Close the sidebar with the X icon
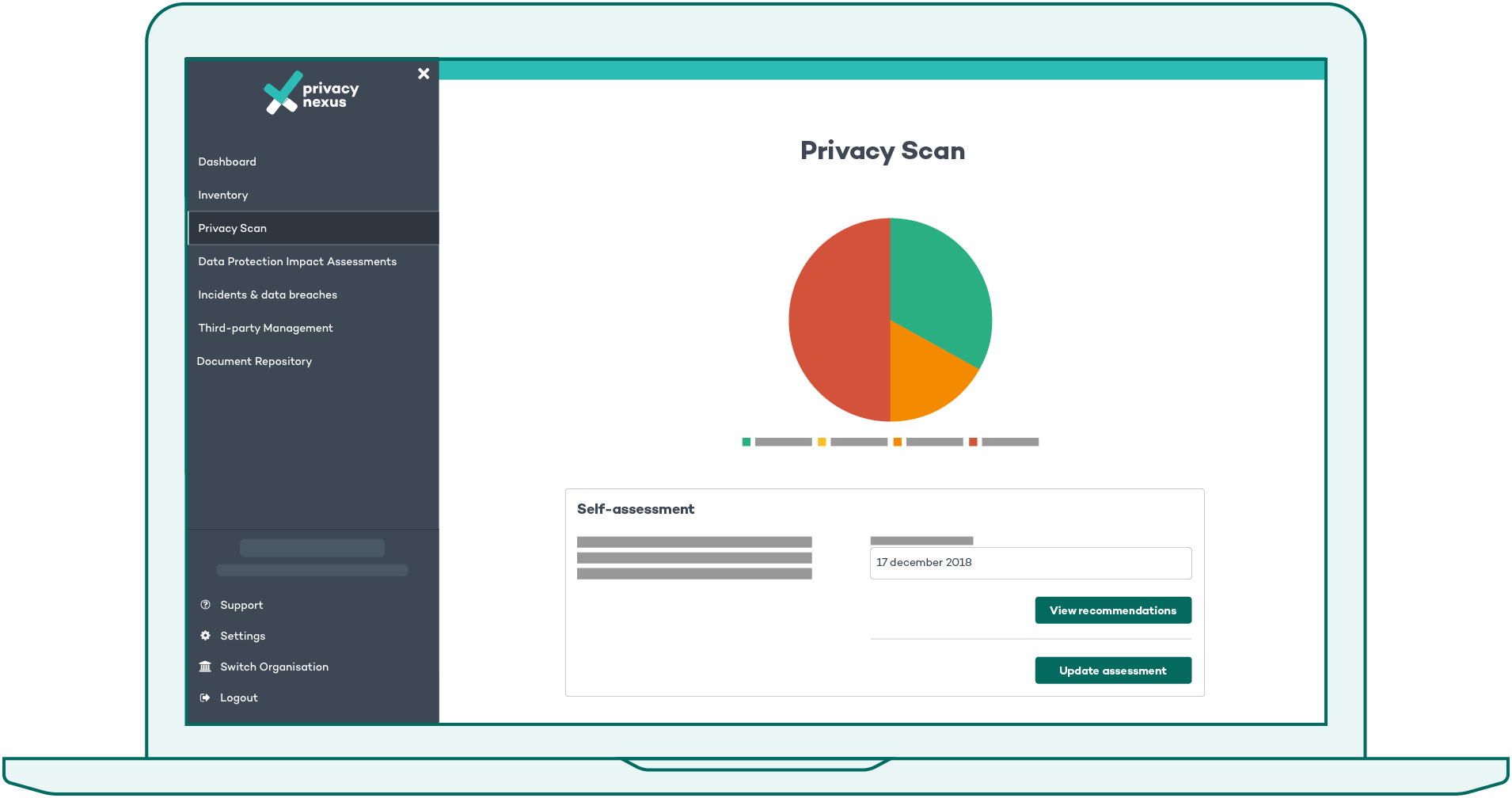This screenshot has width=1512, height=798. point(424,74)
